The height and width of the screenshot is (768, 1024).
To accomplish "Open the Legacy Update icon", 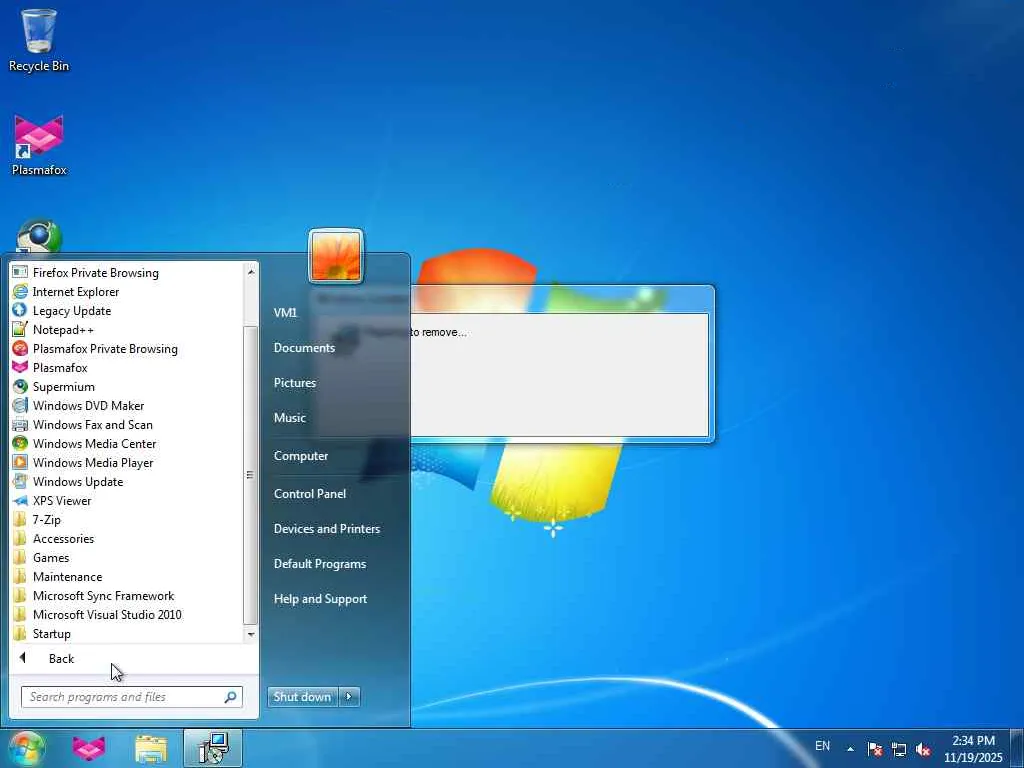I will 20,310.
